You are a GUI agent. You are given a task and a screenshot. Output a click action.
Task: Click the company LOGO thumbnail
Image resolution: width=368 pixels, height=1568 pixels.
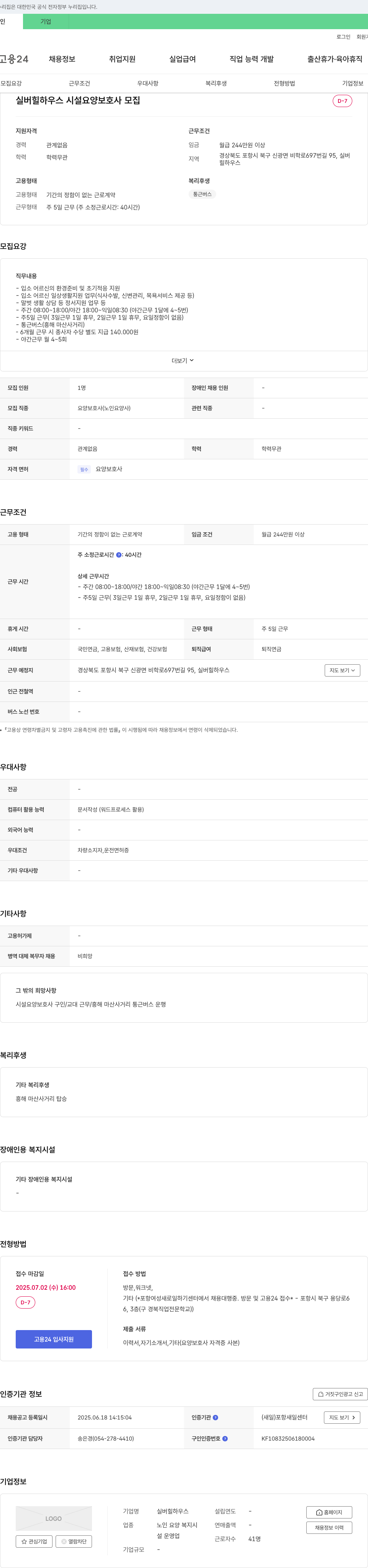pos(54,1518)
